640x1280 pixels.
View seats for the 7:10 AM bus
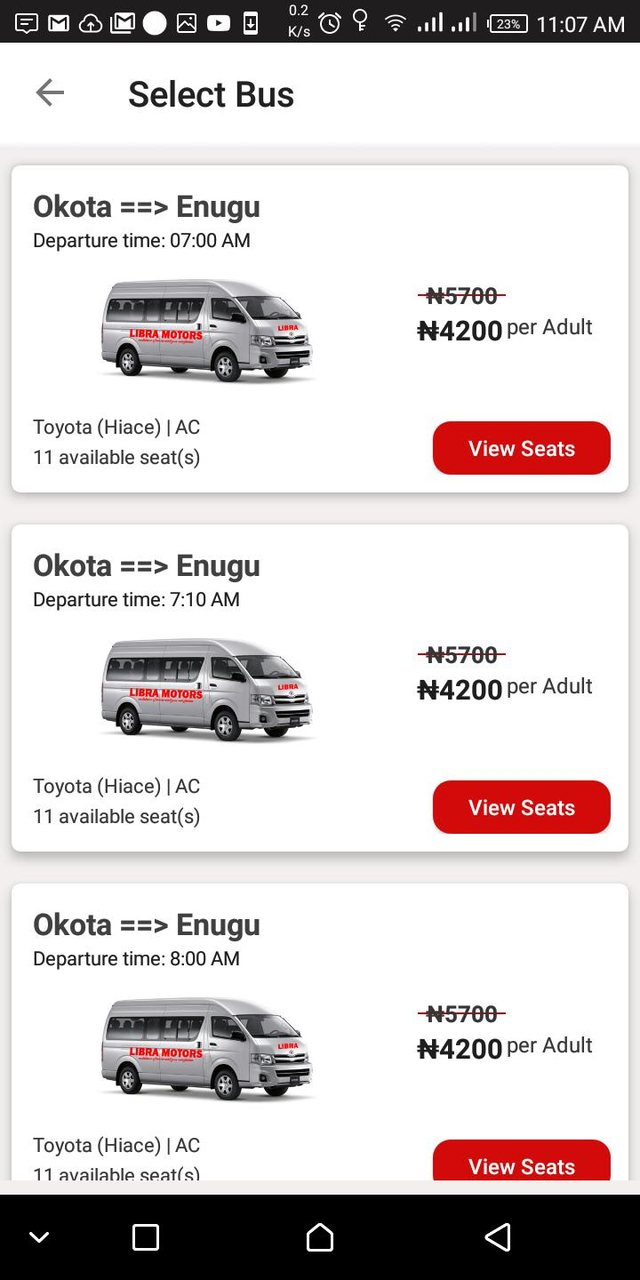pos(521,807)
